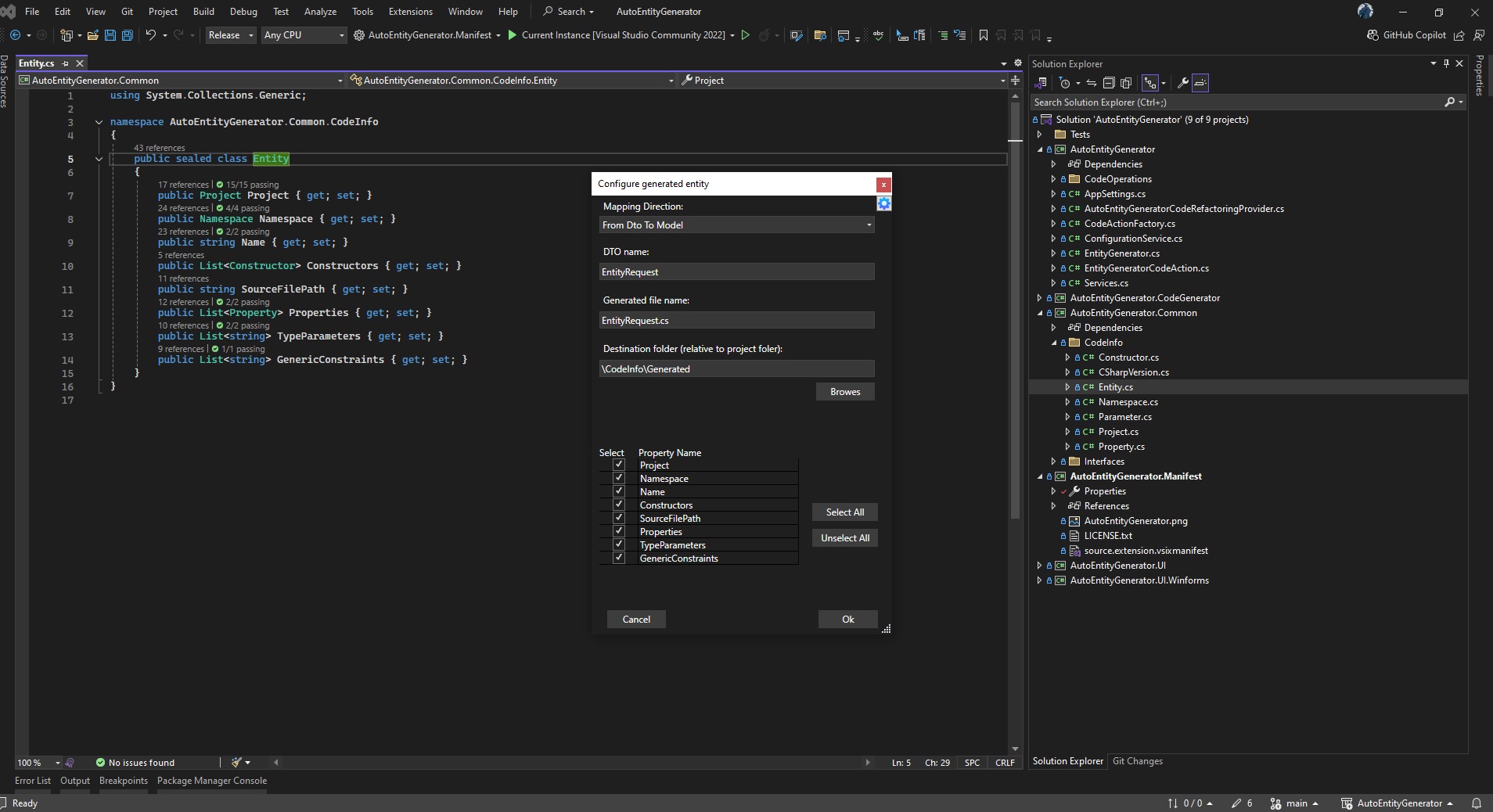Click Start Without Debugging outlined play icon
The width and height of the screenshot is (1493, 812).
tap(745, 35)
